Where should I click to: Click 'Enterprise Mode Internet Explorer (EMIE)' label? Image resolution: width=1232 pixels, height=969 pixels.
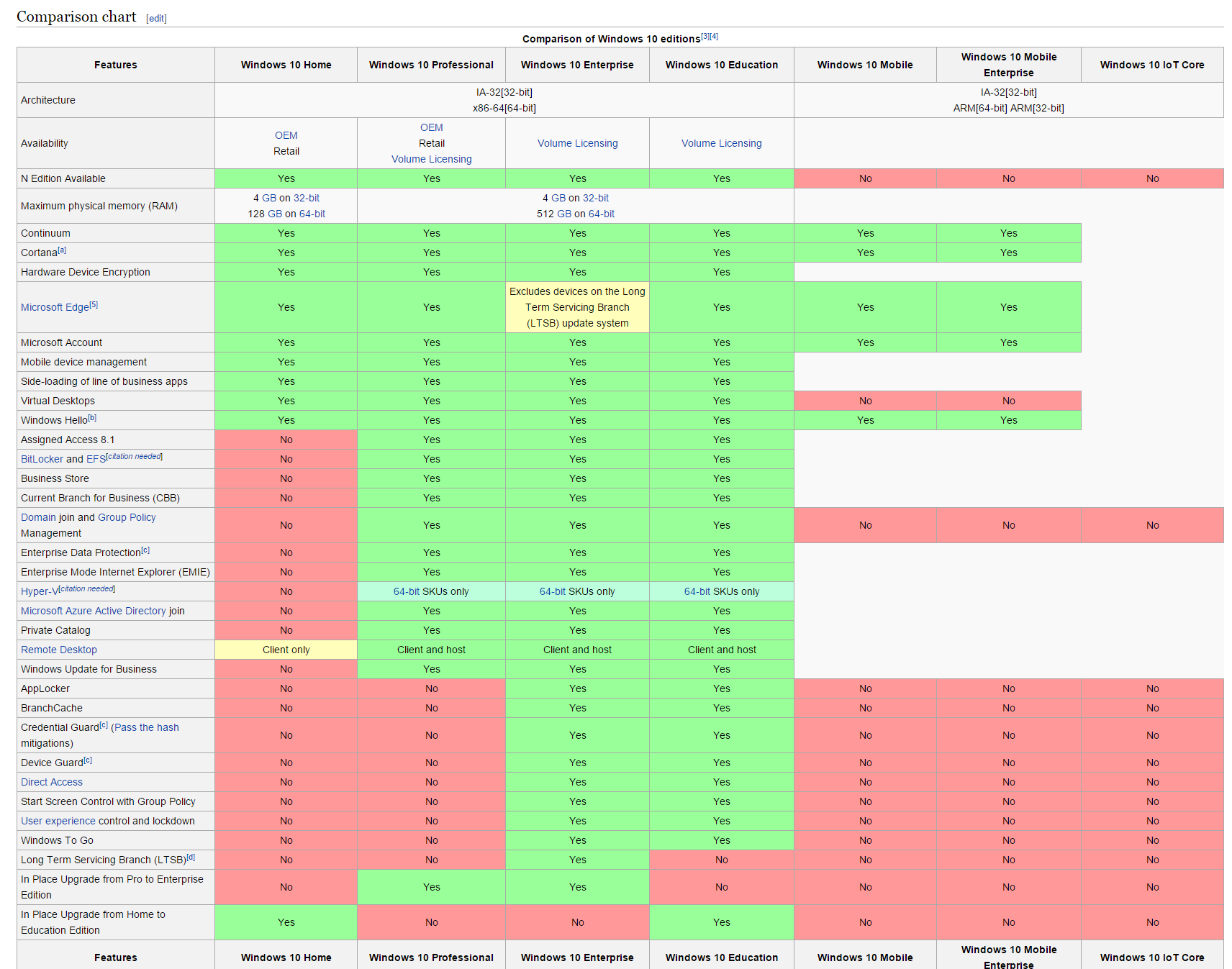click(115, 572)
